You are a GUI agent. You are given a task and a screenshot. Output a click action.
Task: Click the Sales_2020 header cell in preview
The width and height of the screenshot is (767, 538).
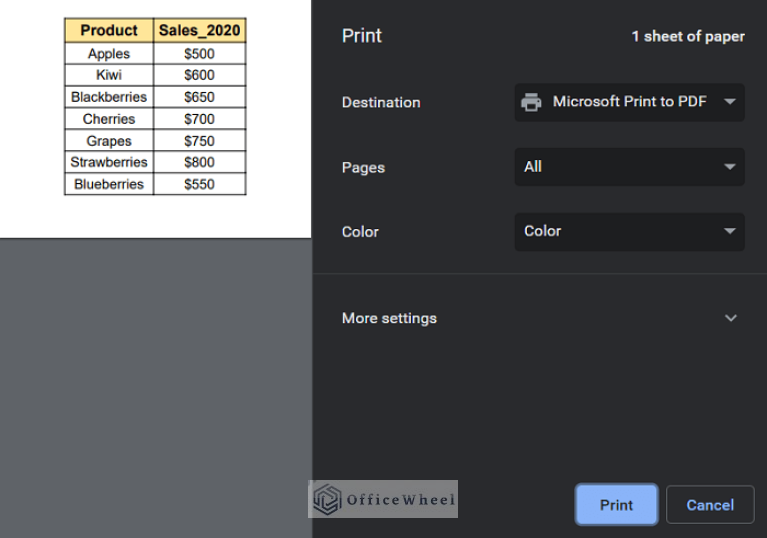tap(199, 30)
